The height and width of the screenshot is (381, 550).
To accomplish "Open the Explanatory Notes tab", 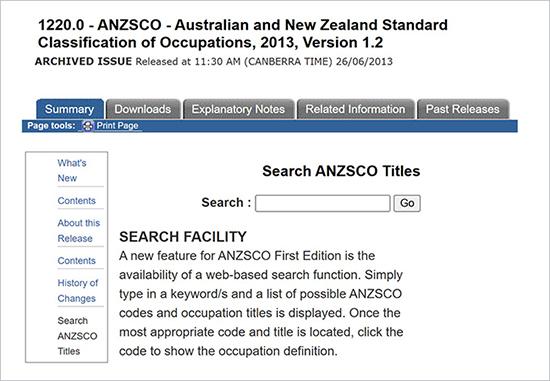I will click(238, 109).
